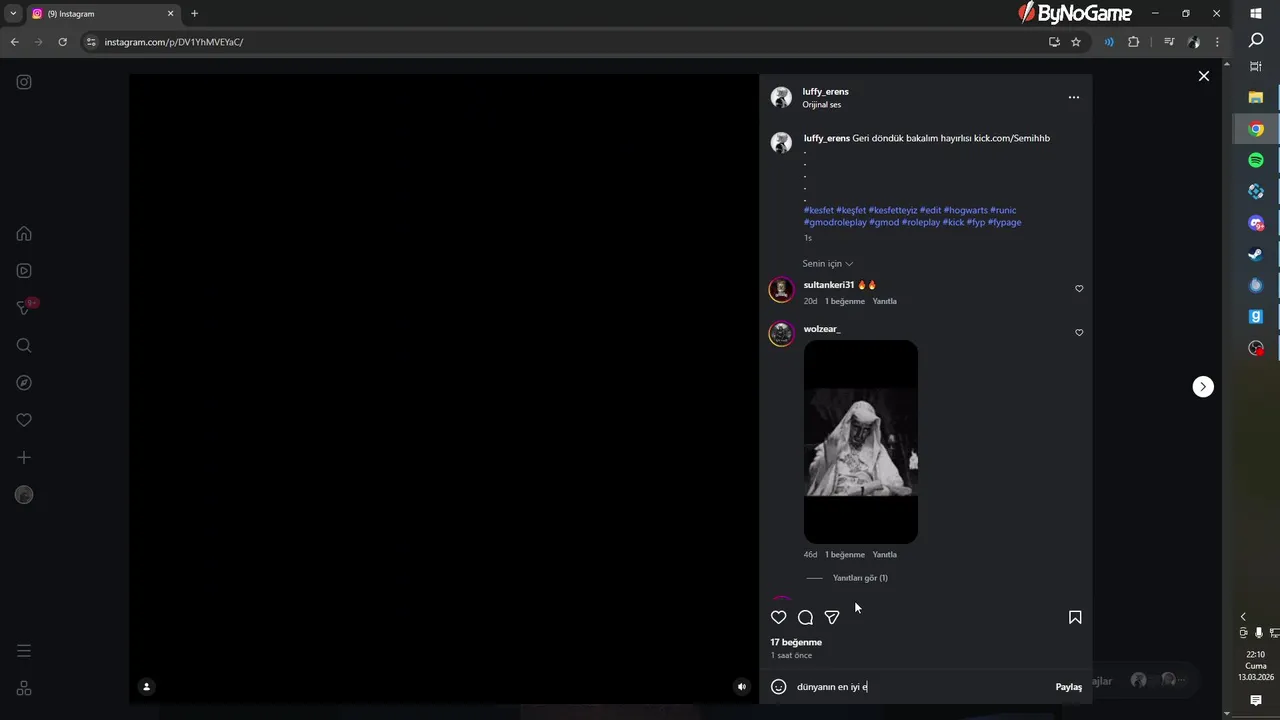Open the More hamburger menu in sidebar
Viewport: 1280px width, 720px height.
pos(24,651)
